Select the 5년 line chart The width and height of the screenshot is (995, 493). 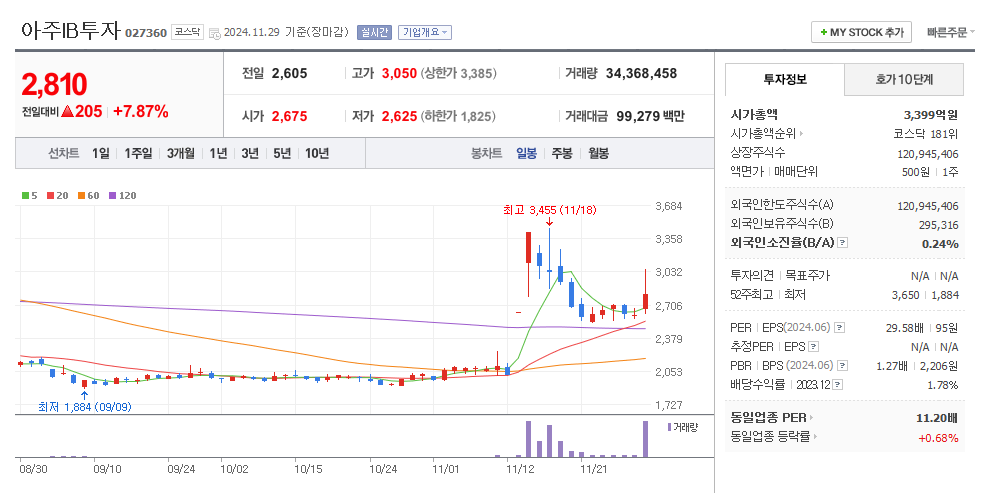click(282, 154)
